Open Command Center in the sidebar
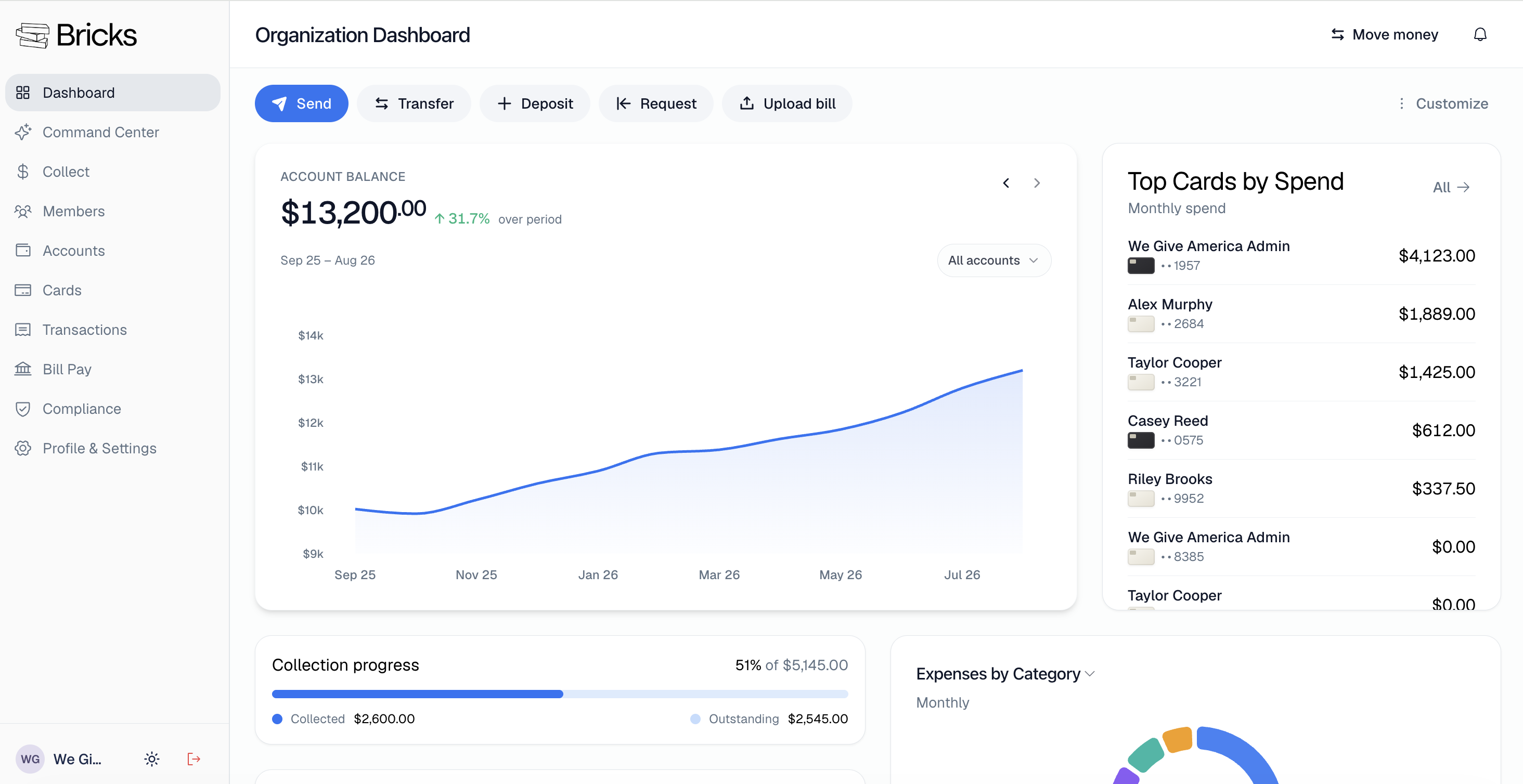The height and width of the screenshot is (784, 1523). [112, 133]
